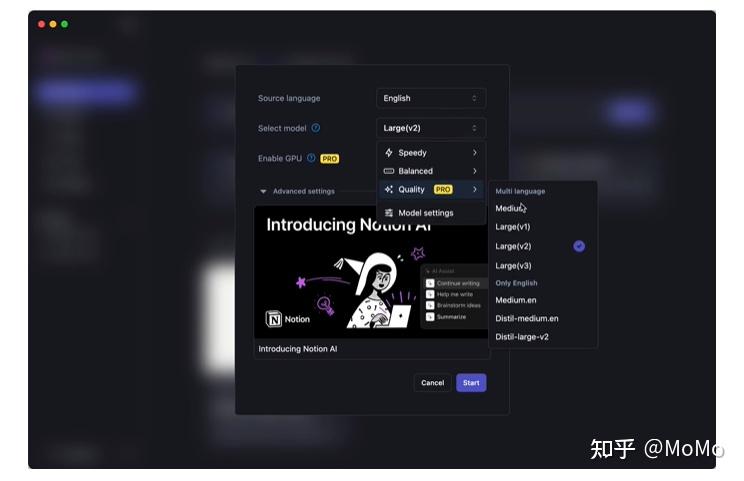Click the help icon next to Select model
The image size is (744, 481).
coord(316,128)
